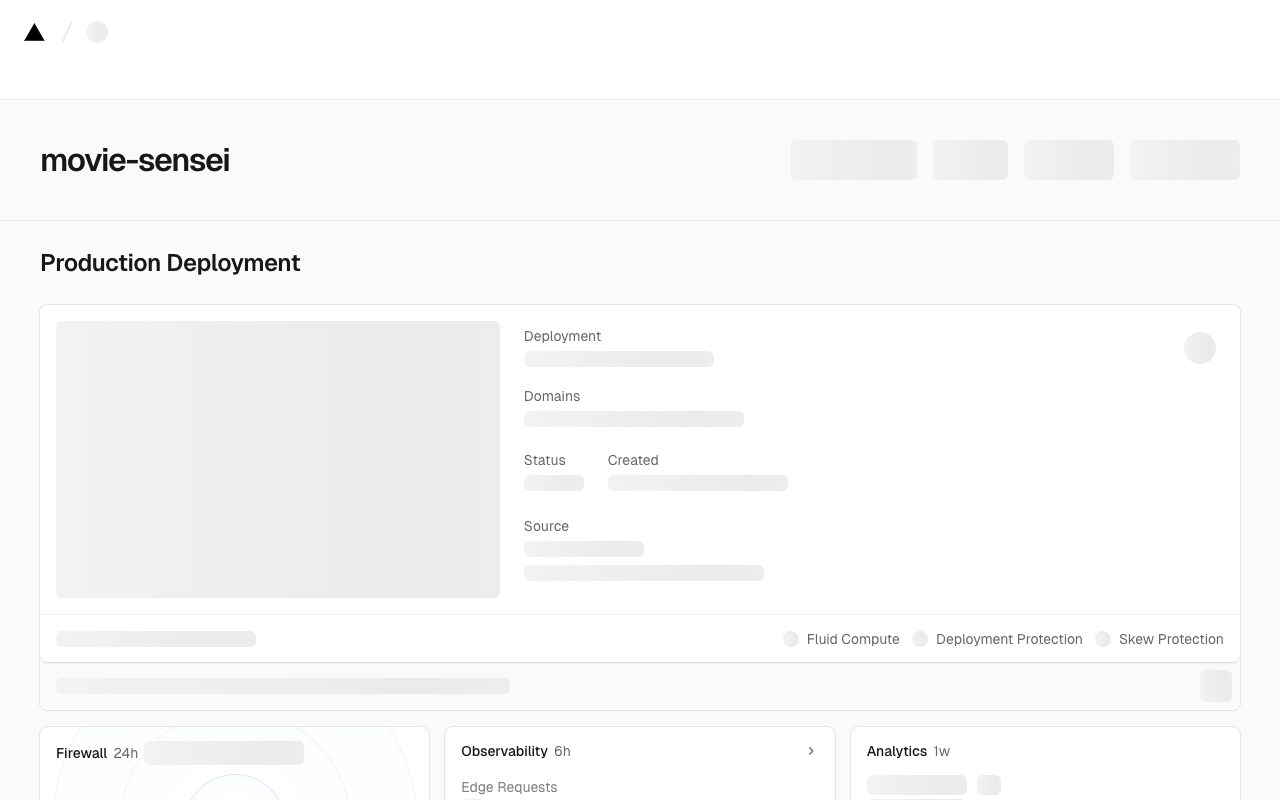Click the Edge Requests label
This screenshot has width=1280, height=800.
(x=509, y=787)
